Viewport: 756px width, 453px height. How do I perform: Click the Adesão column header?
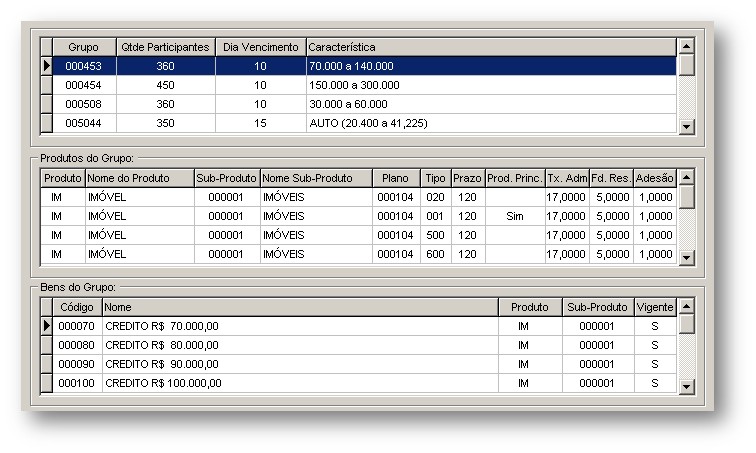click(x=655, y=178)
